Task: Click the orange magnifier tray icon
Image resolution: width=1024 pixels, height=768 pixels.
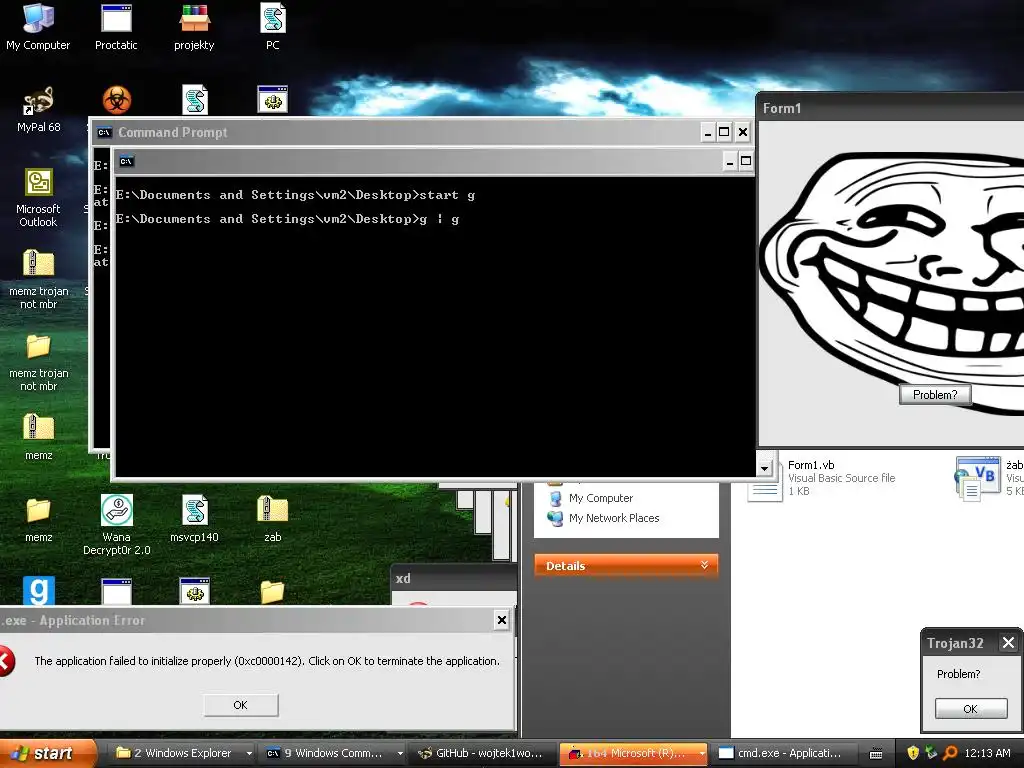Action: (x=950, y=753)
